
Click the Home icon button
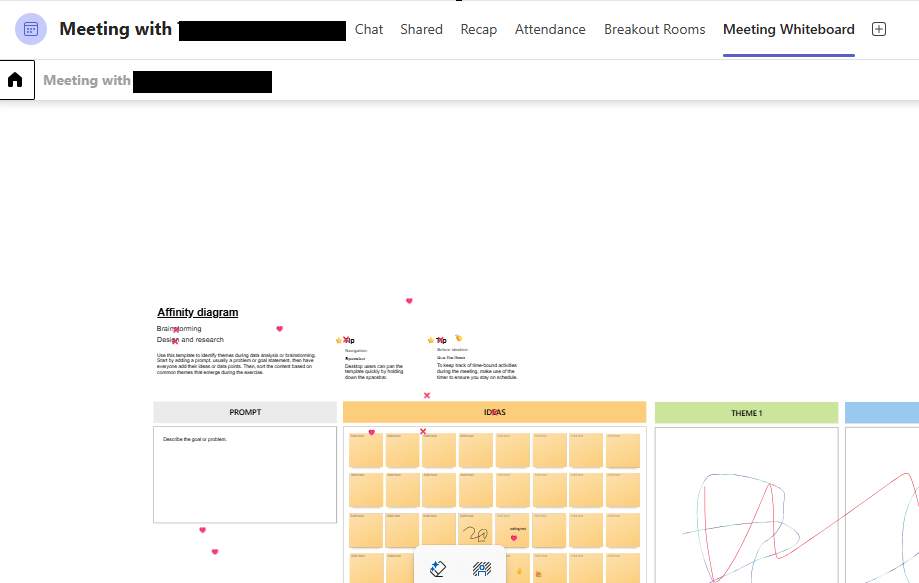pos(16,80)
